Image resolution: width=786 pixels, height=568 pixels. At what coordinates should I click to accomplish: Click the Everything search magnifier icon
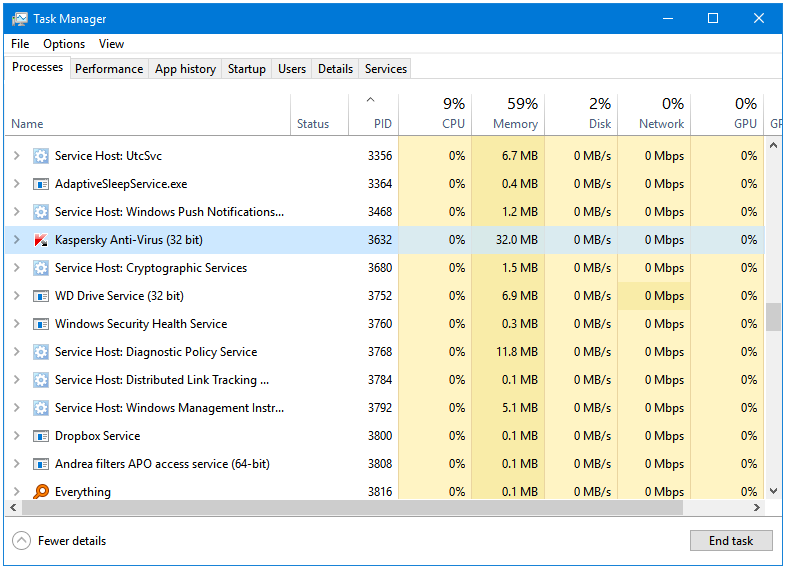tap(41, 492)
